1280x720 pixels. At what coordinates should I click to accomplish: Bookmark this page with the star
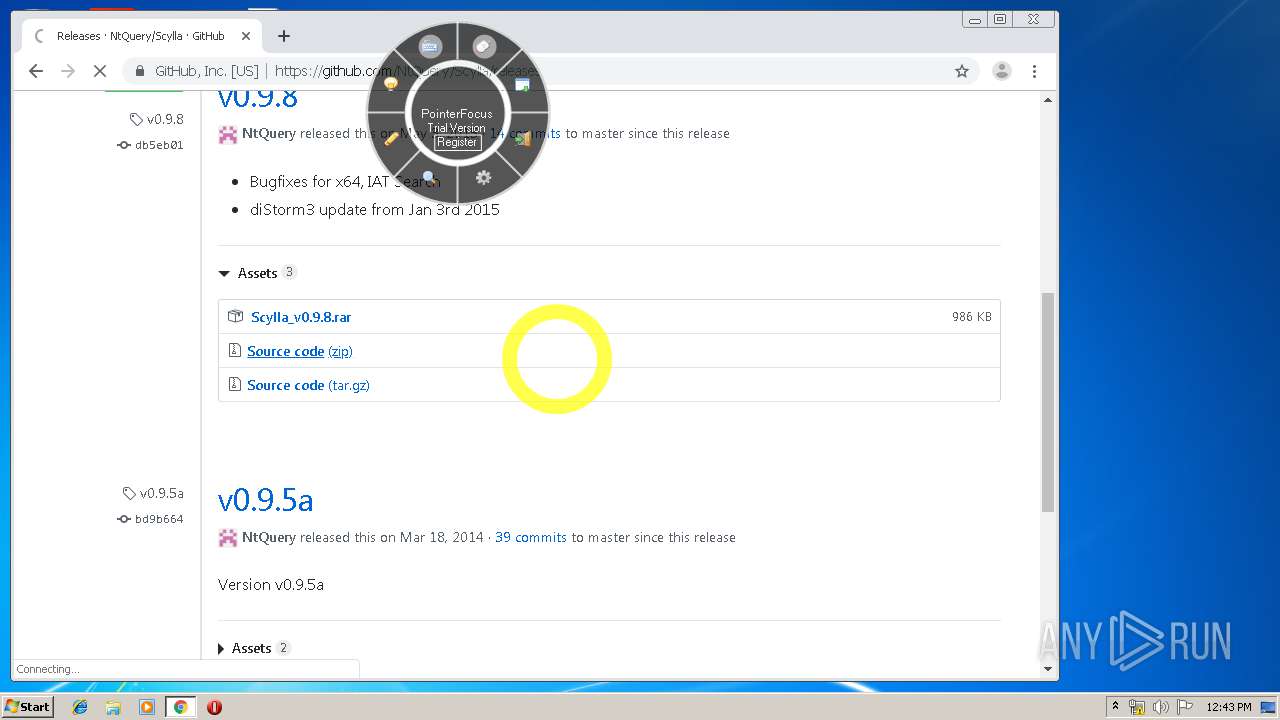[x=962, y=71]
